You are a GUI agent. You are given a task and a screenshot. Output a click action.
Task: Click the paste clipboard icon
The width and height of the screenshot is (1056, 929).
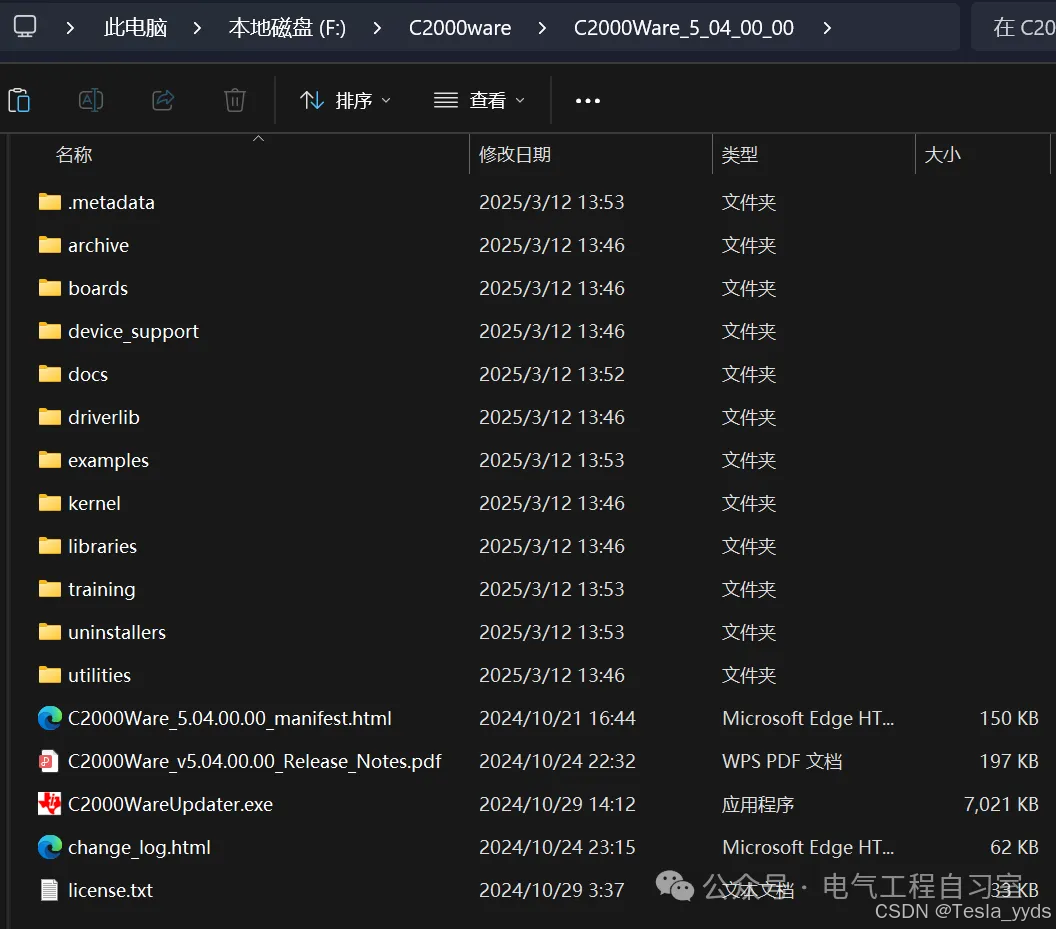click(20, 100)
